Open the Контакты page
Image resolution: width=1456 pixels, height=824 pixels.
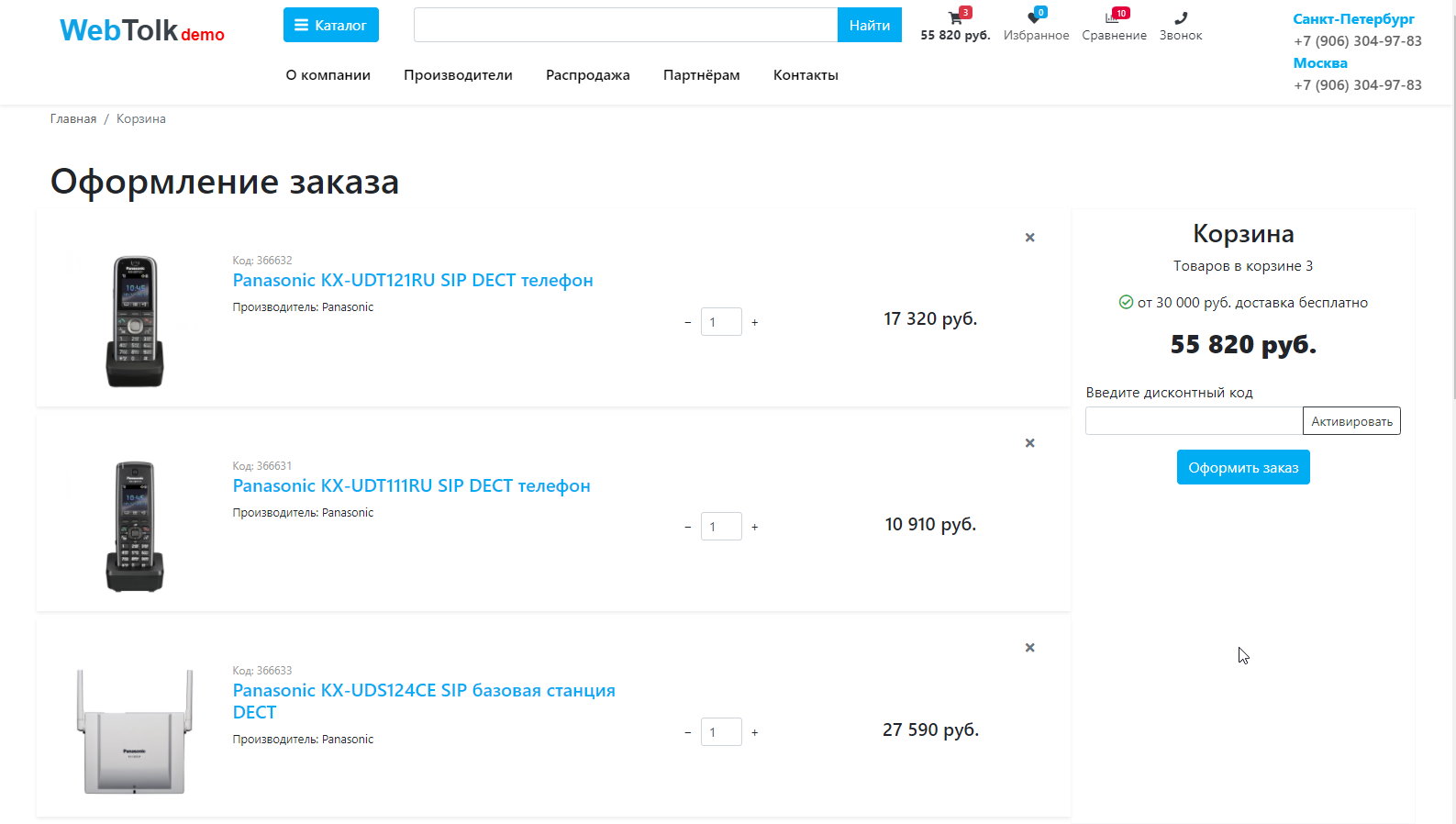(x=806, y=75)
